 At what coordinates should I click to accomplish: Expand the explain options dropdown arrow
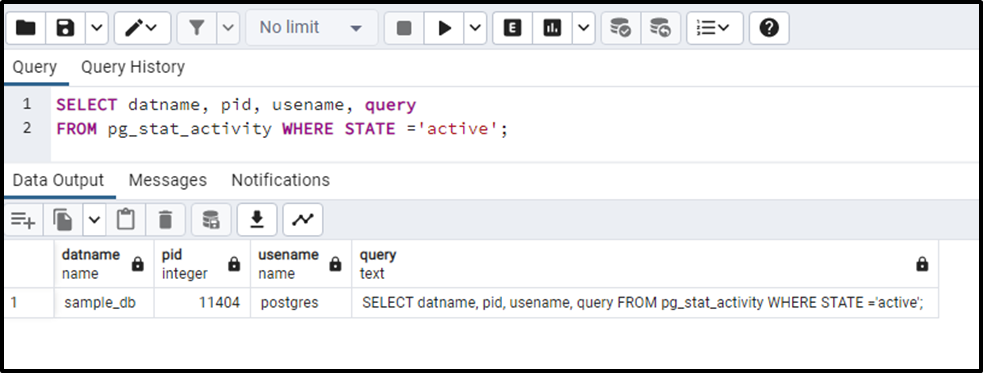pos(584,28)
